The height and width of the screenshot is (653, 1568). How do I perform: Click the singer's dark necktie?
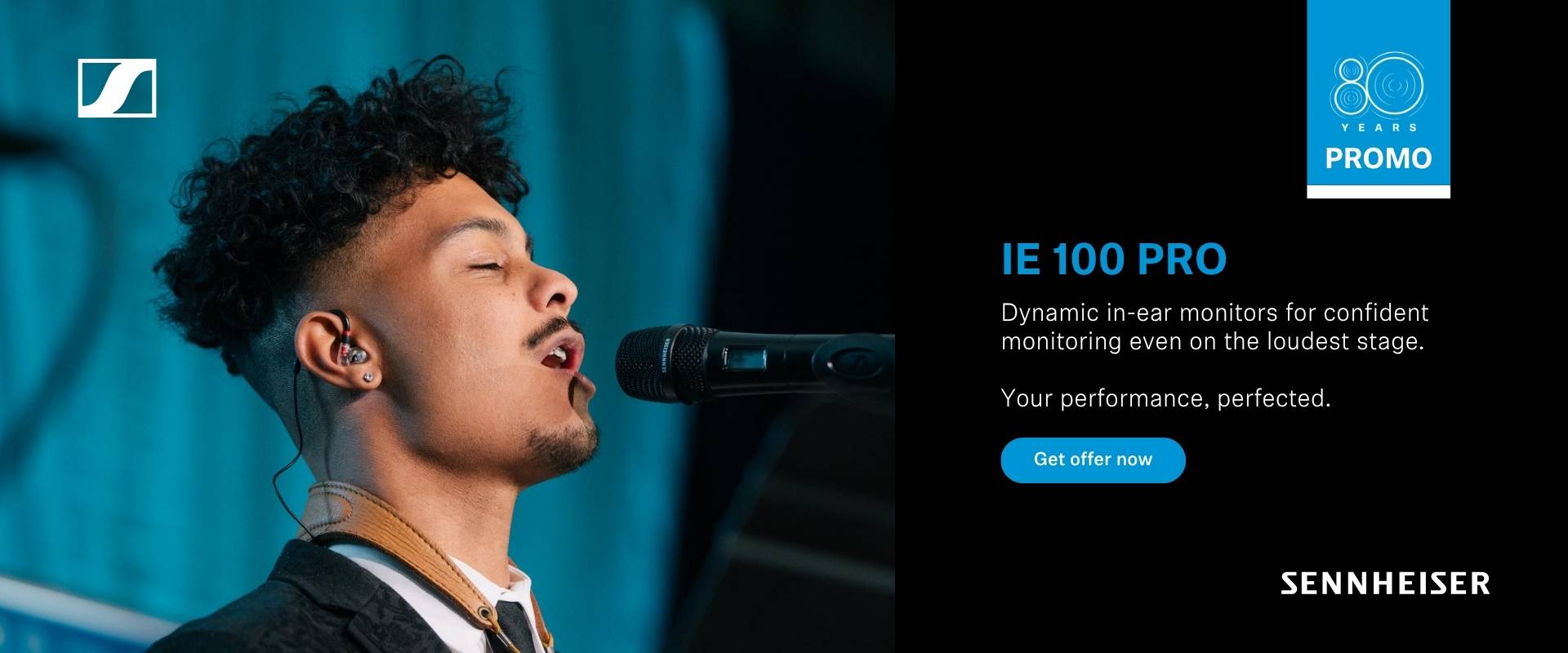(517, 627)
